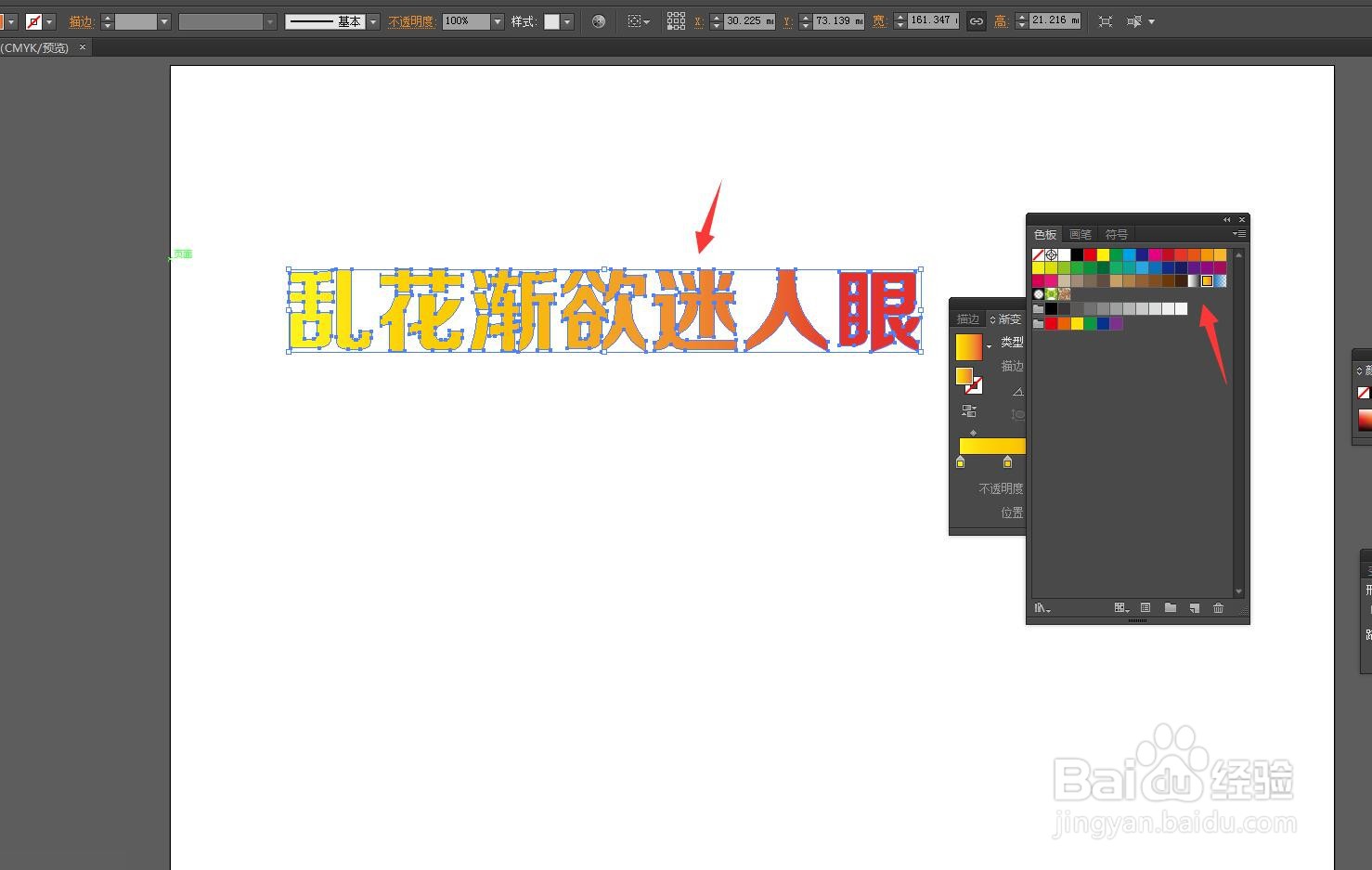Image resolution: width=1372 pixels, height=870 pixels.
Task: Select the gradient-filled text on canvas
Action: coord(604,311)
